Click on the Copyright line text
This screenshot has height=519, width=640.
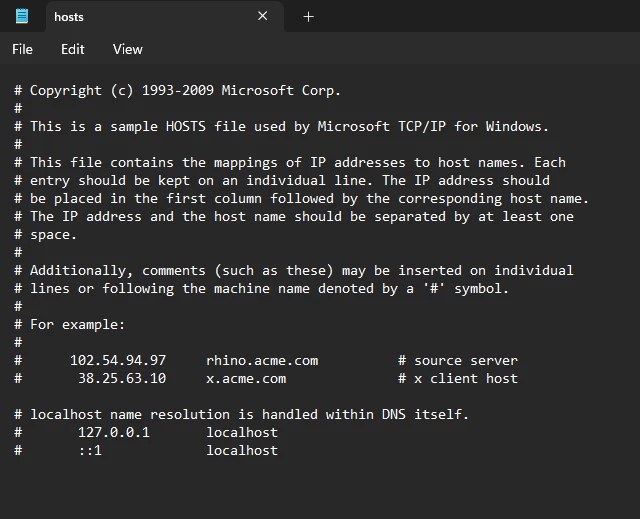coord(178,91)
